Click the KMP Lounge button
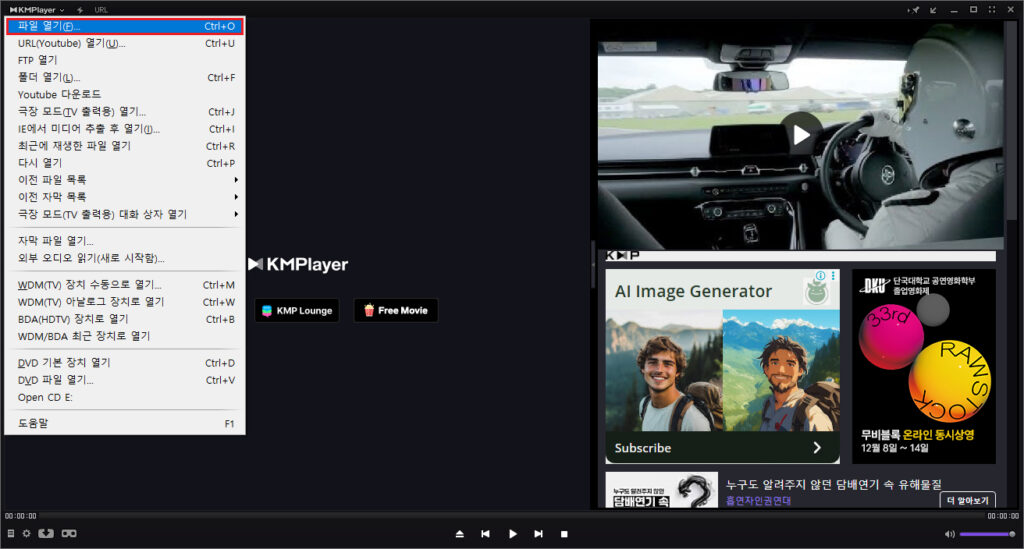1024x549 pixels. click(x=296, y=310)
